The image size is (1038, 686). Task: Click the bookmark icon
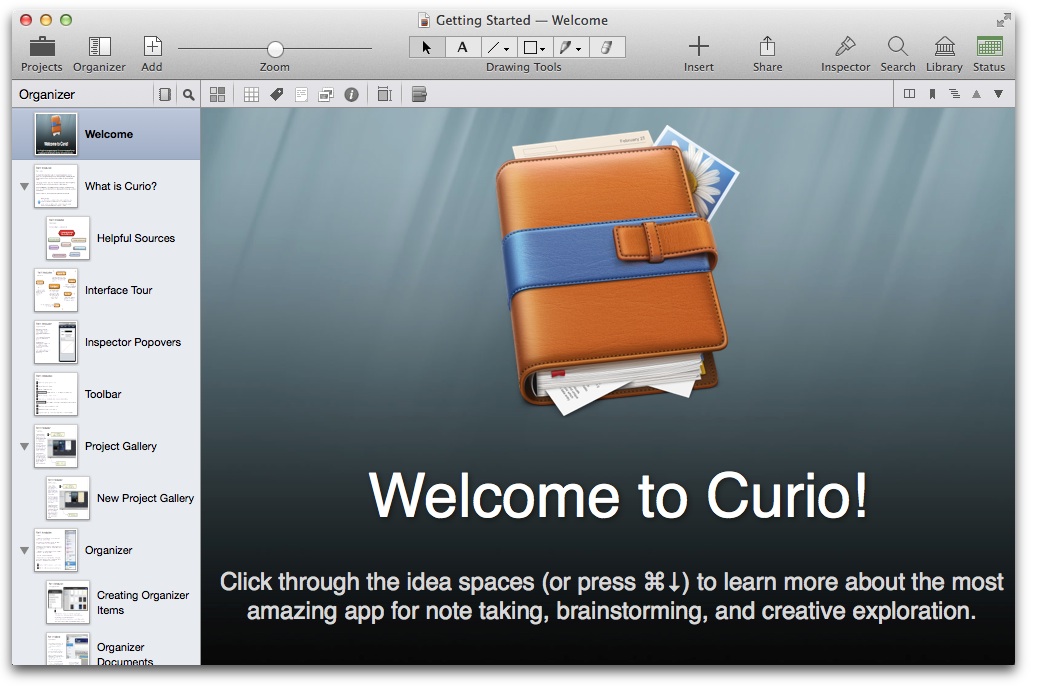point(932,94)
